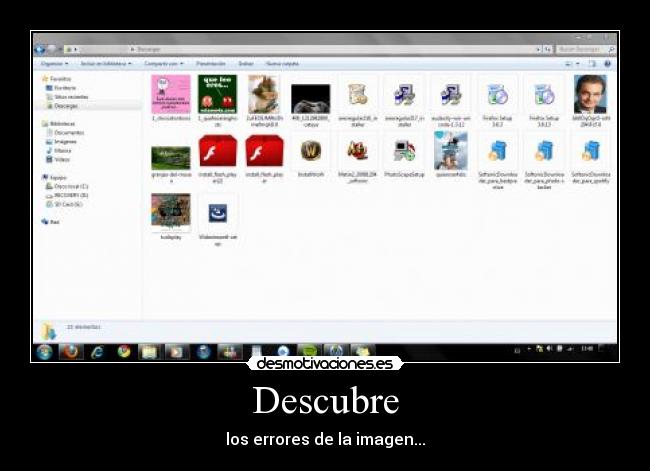The height and width of the screenshot is (471, 650).
Task: Select the pink cartoon image thumbnail
Action: tap(171, 94)
